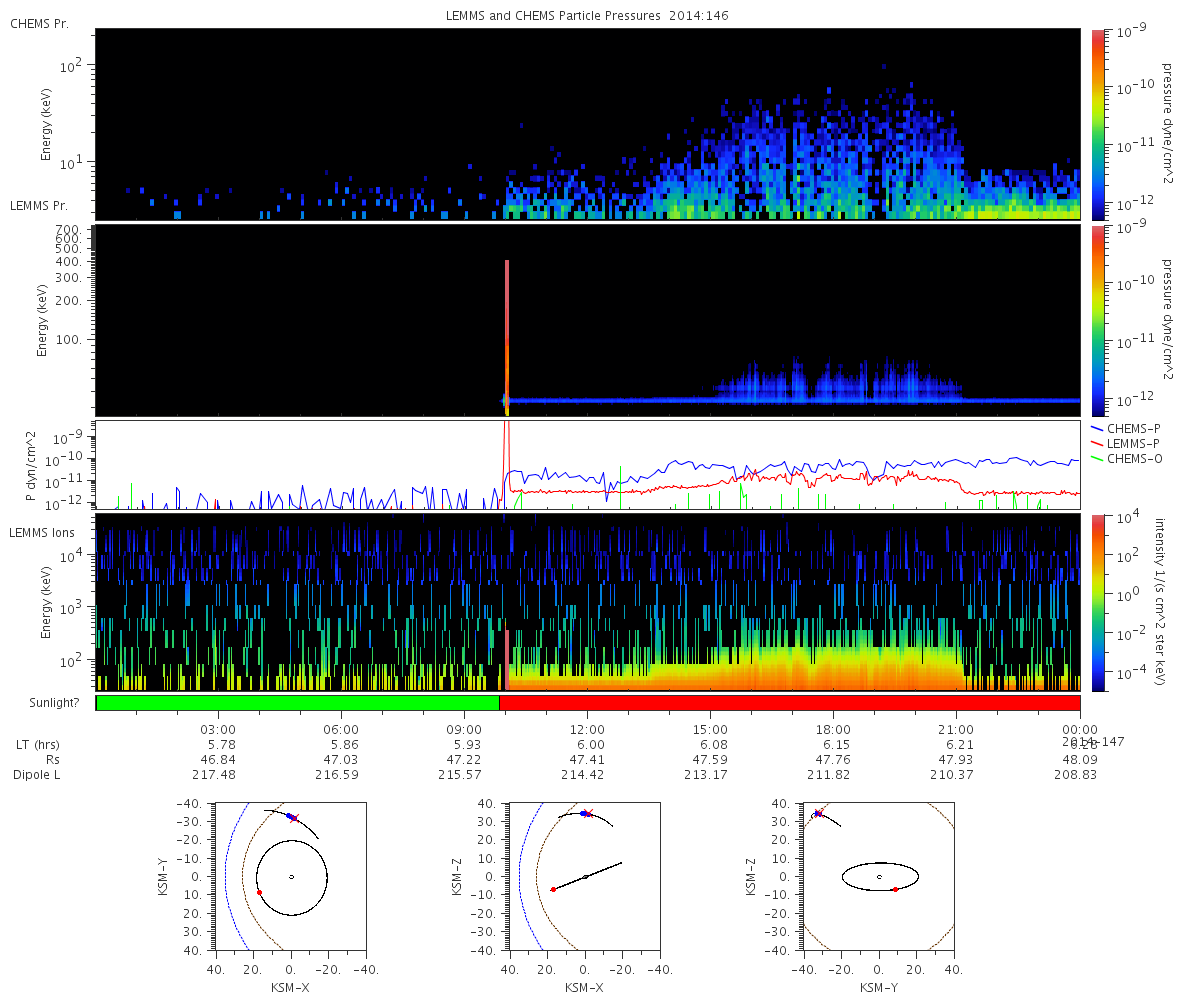1200x1000 pixels.
Task: Click the '03:00' time axis tick label
Action: 218,729
